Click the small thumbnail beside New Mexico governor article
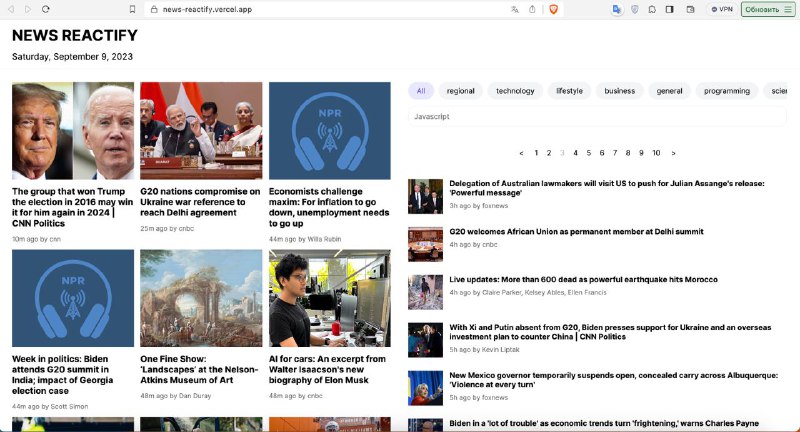 tap(426, 388)
